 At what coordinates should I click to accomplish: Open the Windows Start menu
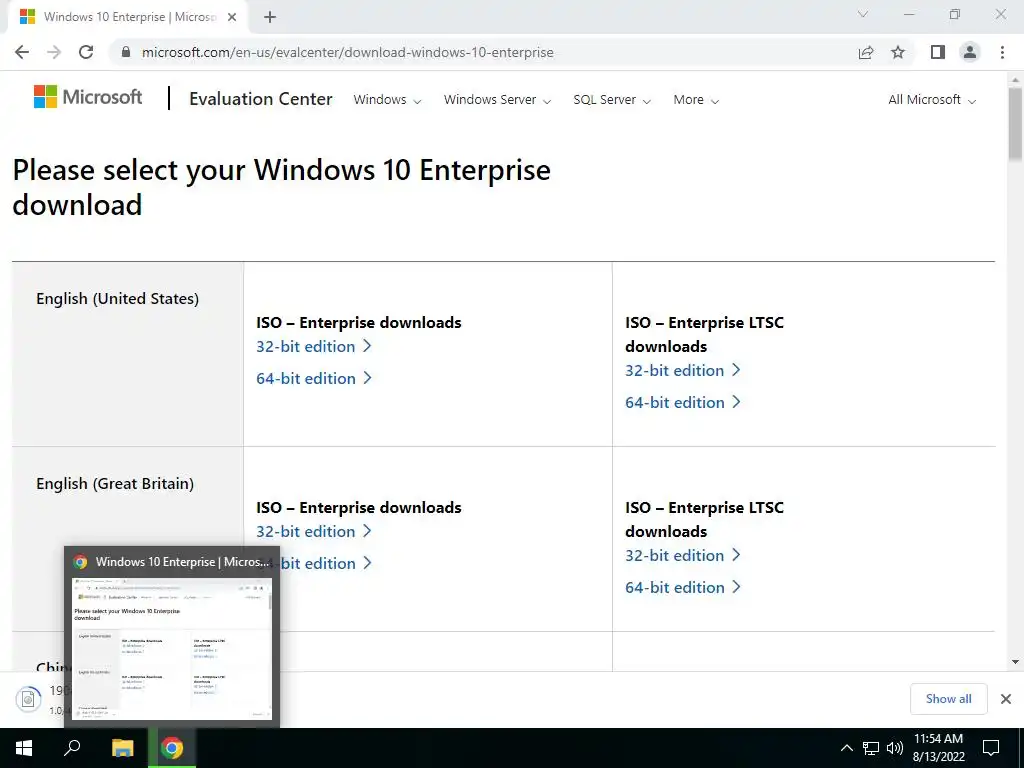coord(24,748)
